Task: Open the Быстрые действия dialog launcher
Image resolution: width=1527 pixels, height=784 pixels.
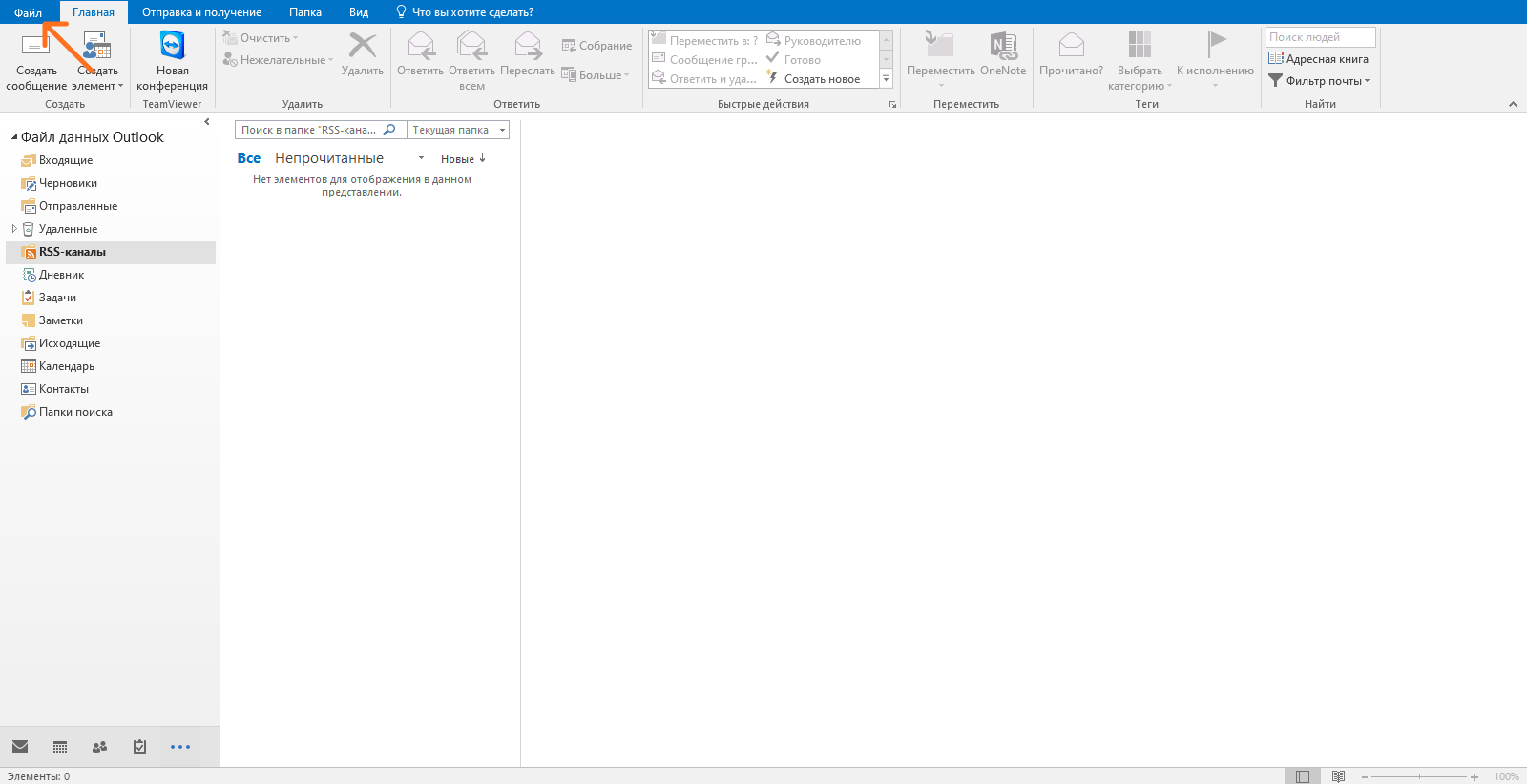Action: coord(892,104)
